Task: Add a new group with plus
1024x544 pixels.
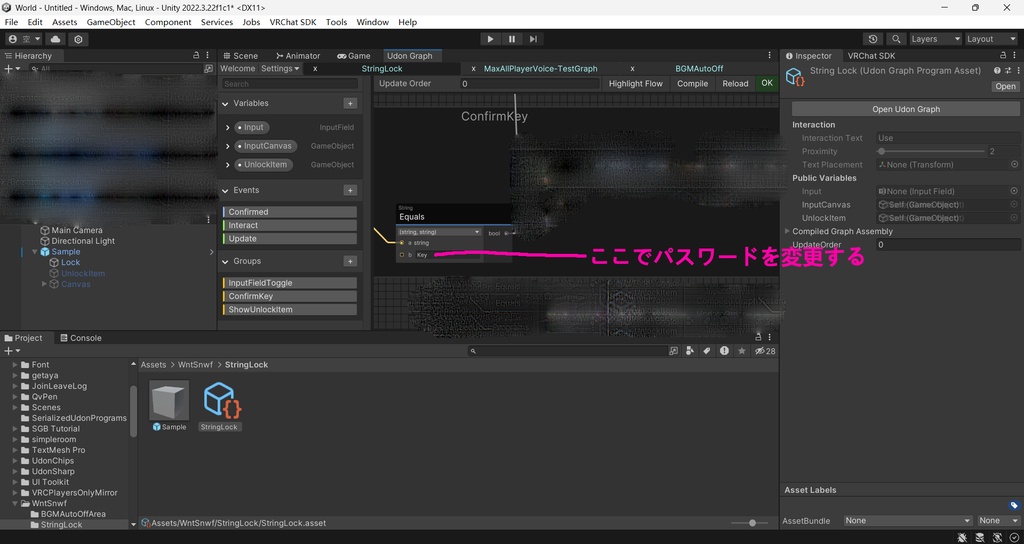Action: 350,261
